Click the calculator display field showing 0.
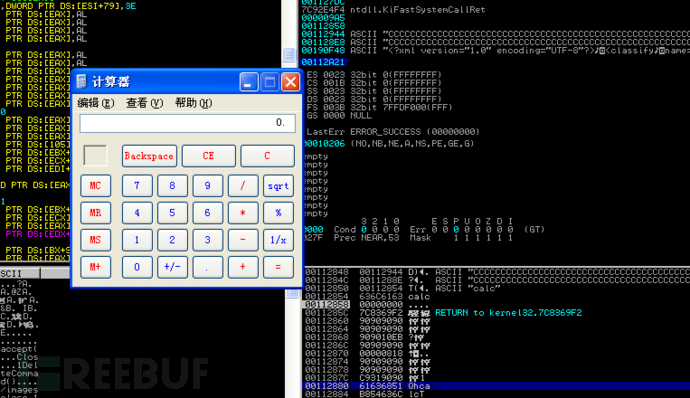The image size is (690, 398). [187, 123]
